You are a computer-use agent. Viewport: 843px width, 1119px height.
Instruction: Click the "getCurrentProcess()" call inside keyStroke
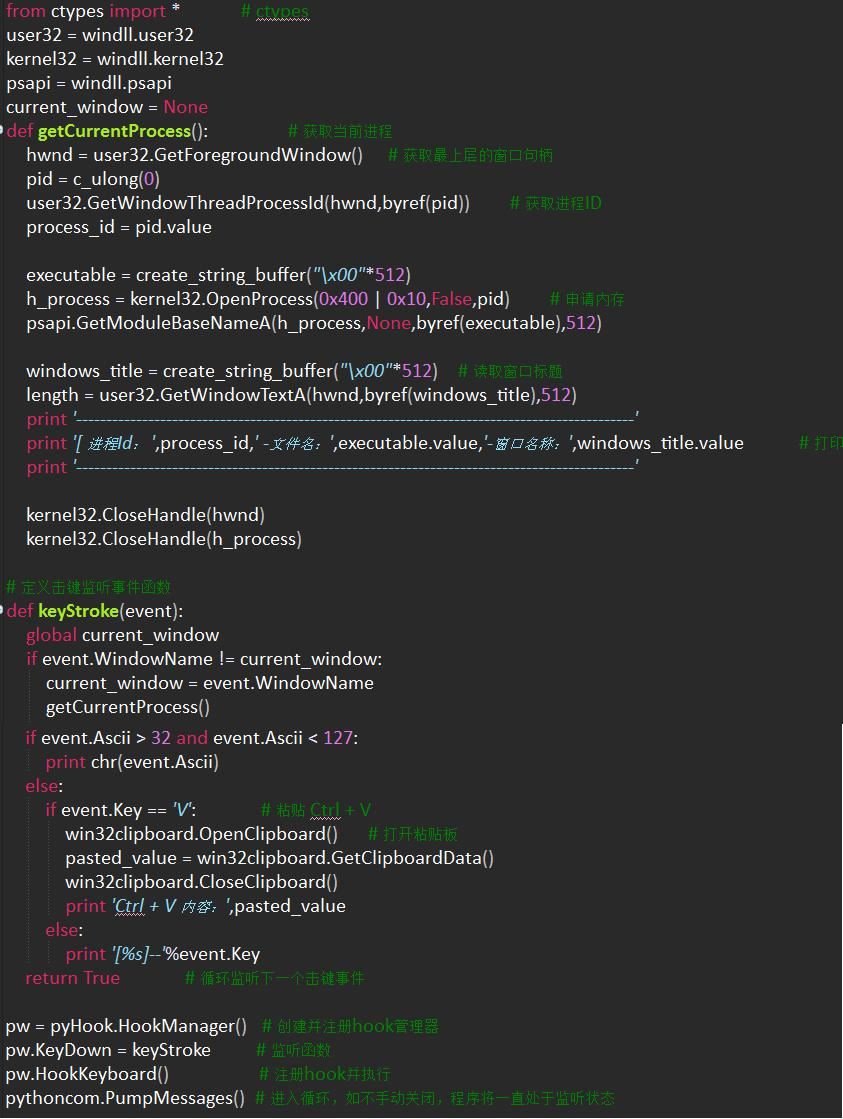pyautogui.click(x=128, y=707)
